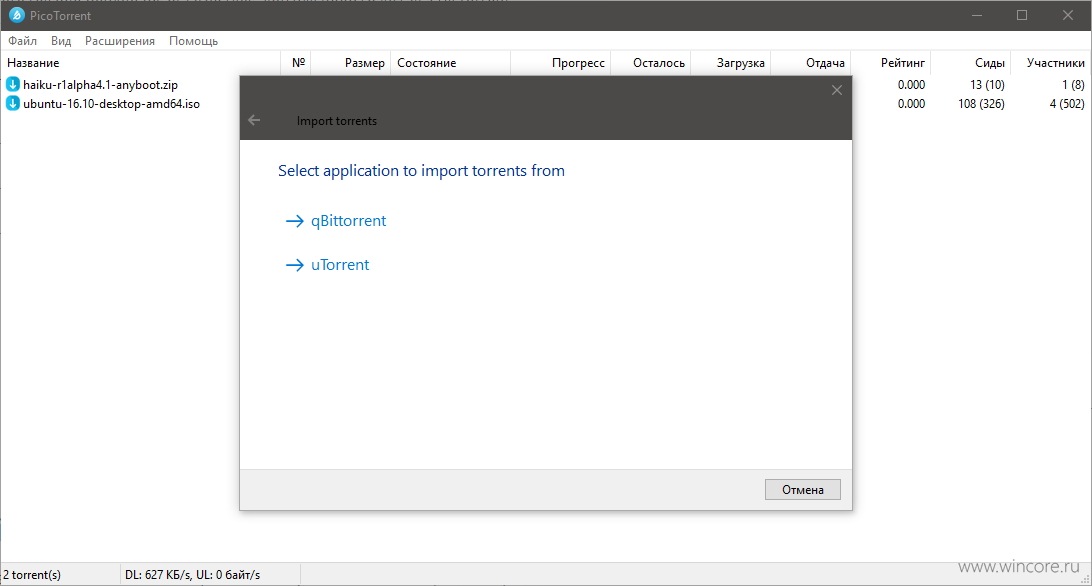Click peers value 4 (502)
1092x586 pixels.
[1067, 104]
